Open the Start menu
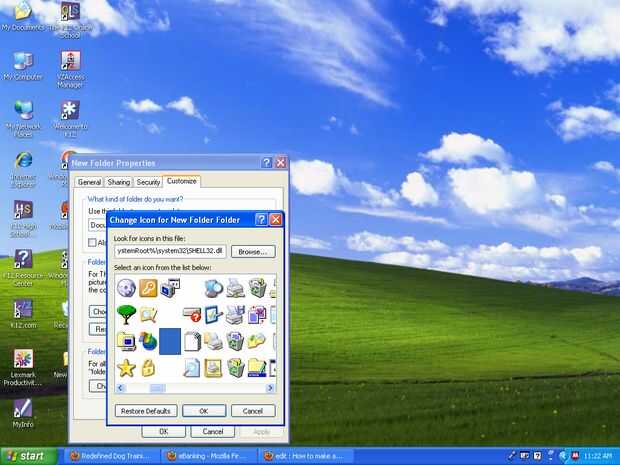 pos(29,456)
